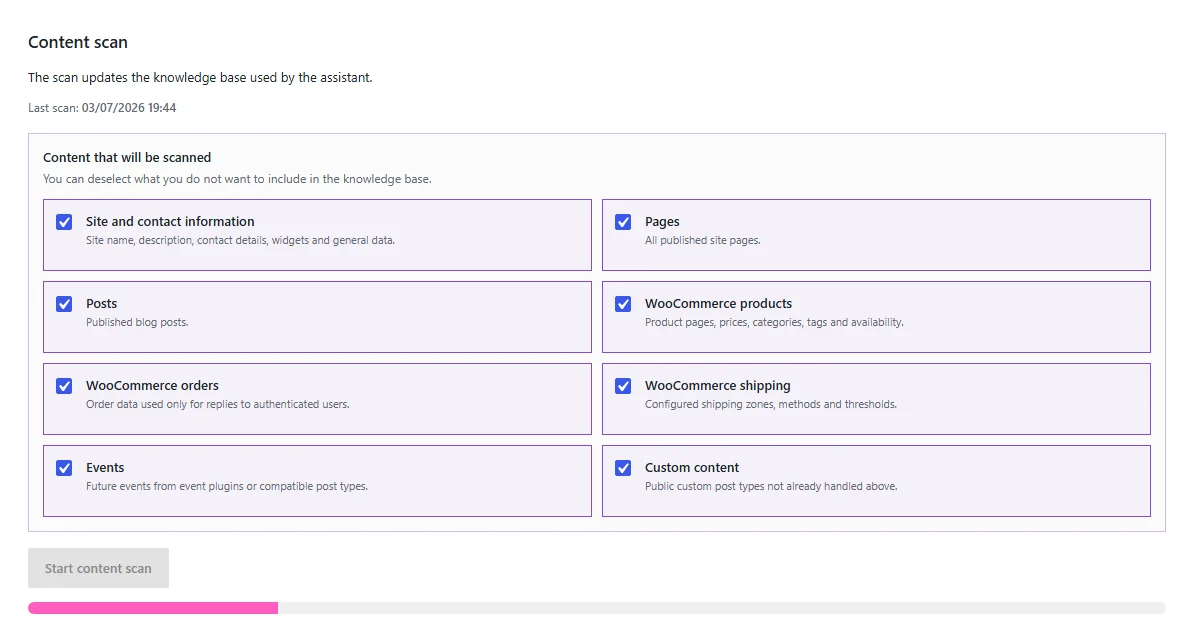Toggle the Pages checkbox
The image size is (1189, 641).
pos(623,222)
